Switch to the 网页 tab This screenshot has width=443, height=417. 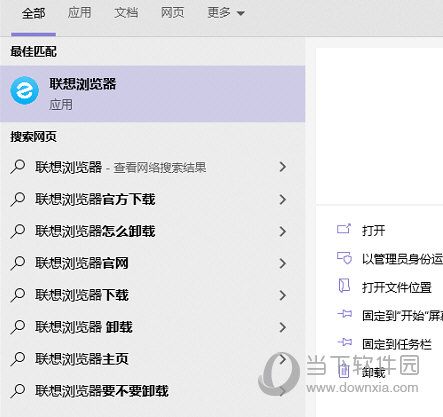click(x=172, y=13)
